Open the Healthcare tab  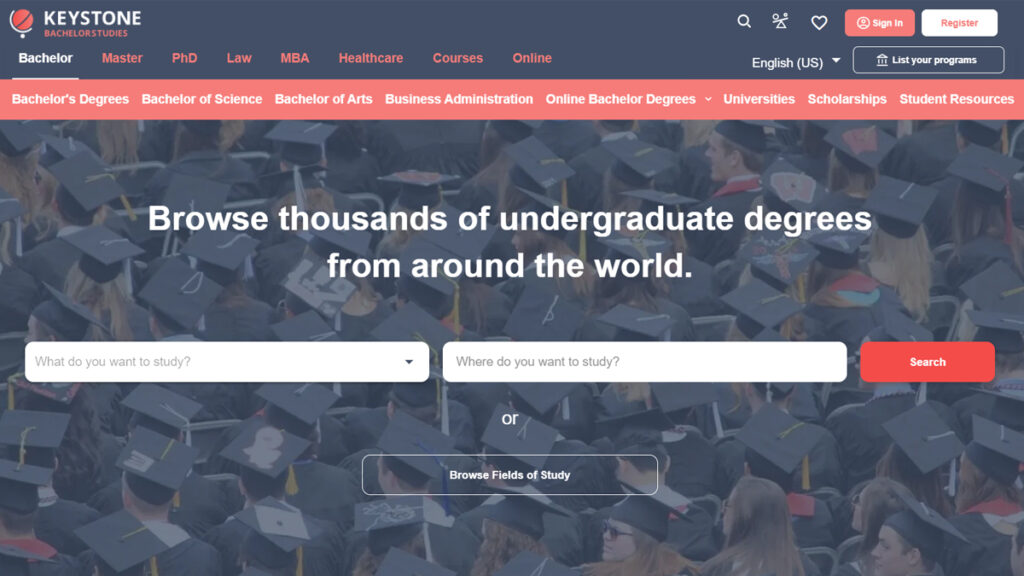pos(371,58)
